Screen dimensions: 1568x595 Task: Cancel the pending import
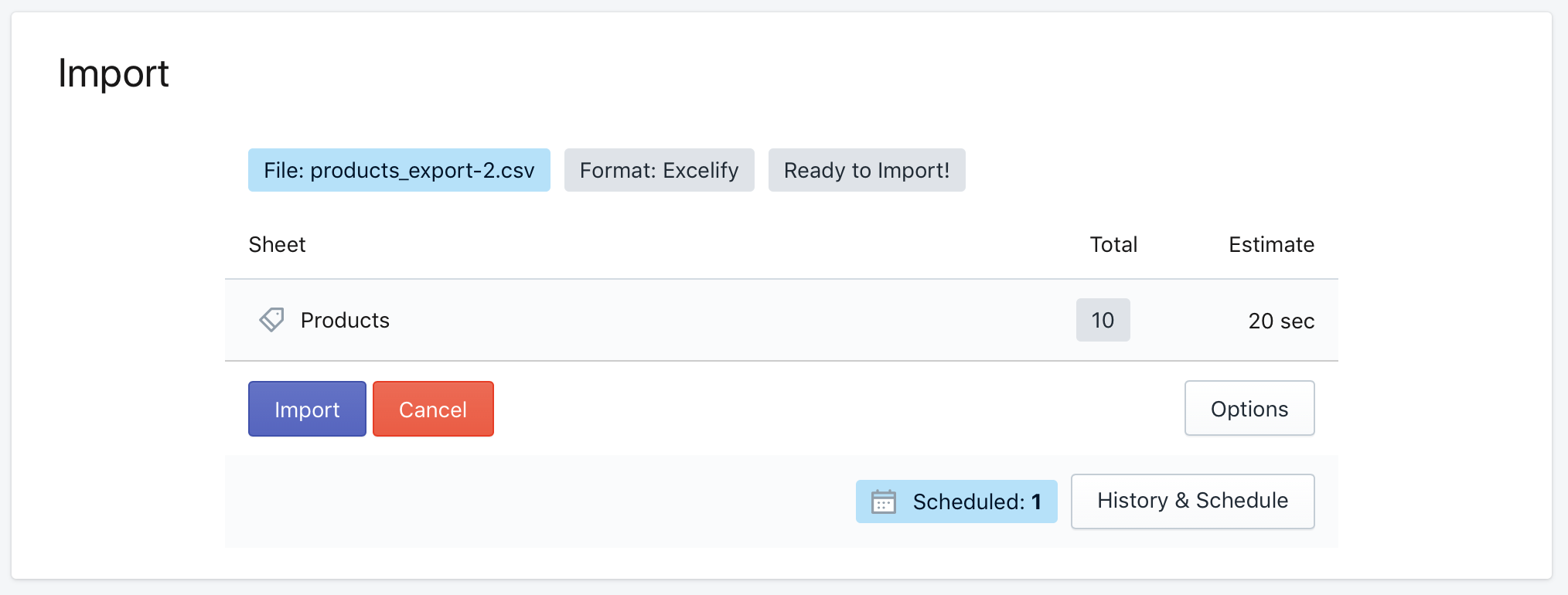coord(433,409)
